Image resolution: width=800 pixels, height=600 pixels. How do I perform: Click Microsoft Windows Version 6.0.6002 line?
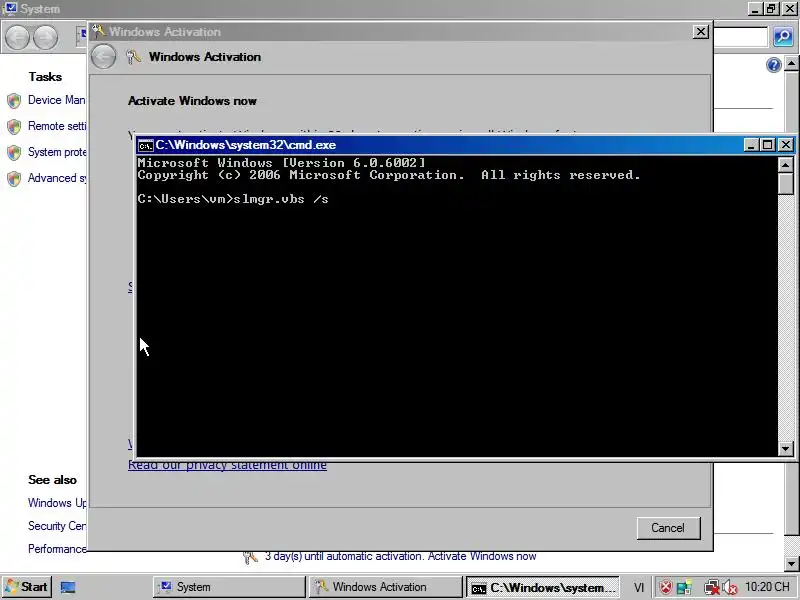(x=281, y=163)
